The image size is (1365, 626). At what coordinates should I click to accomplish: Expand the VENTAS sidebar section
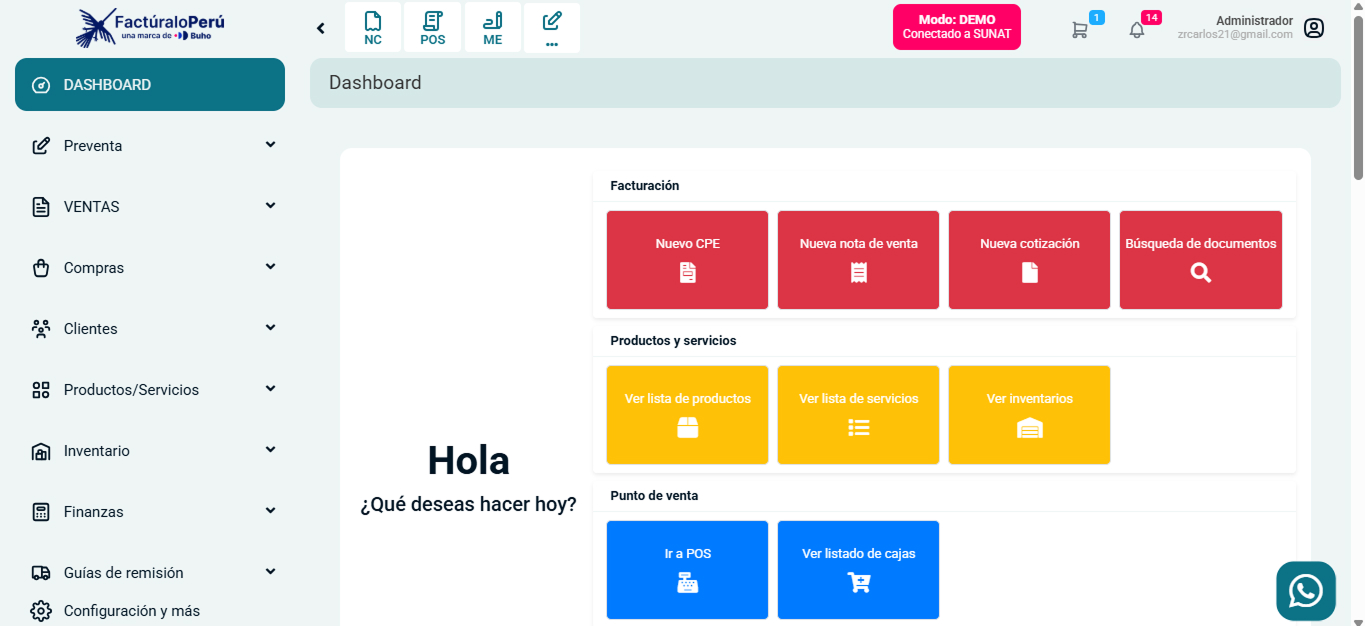pyautogui.click(x=150, y=207)
